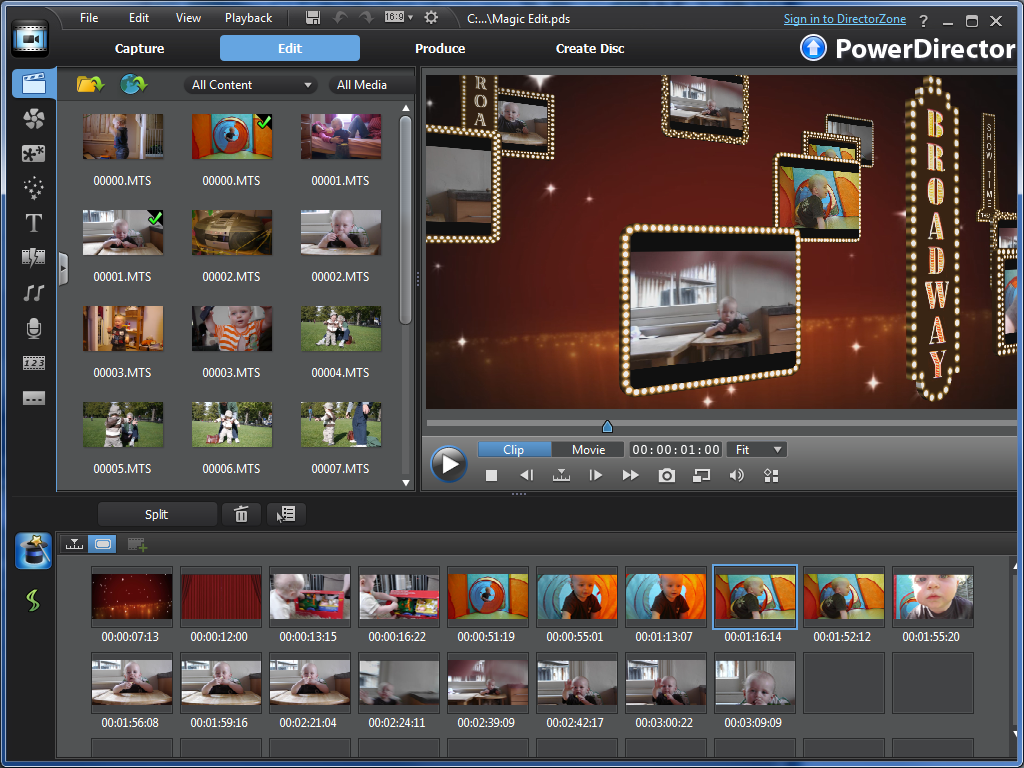Switch to the Produce tab

(439, 47)
